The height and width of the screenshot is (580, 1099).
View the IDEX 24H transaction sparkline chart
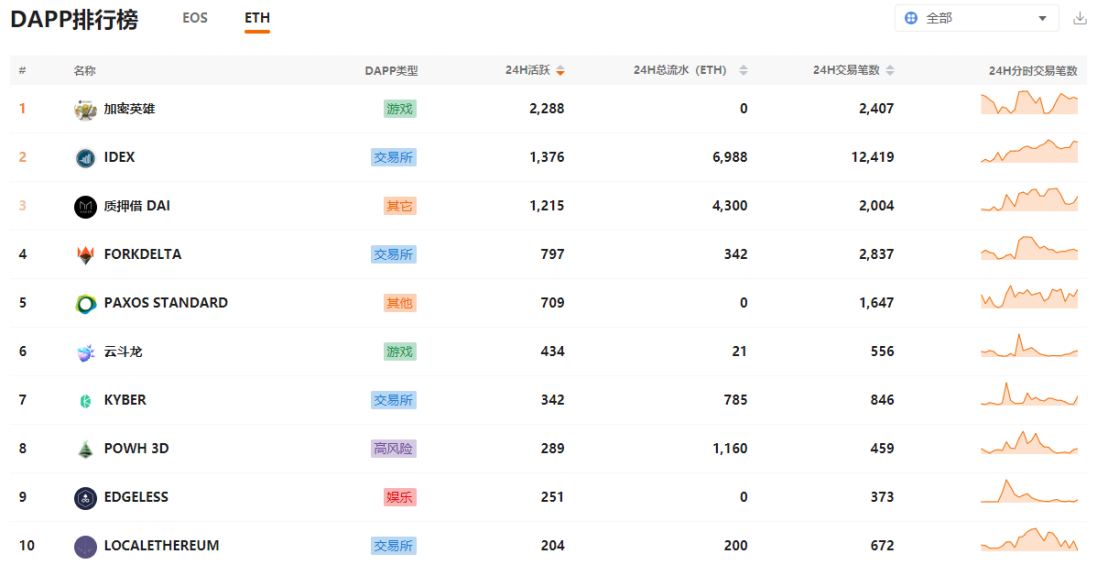[x=1029, y=151]
